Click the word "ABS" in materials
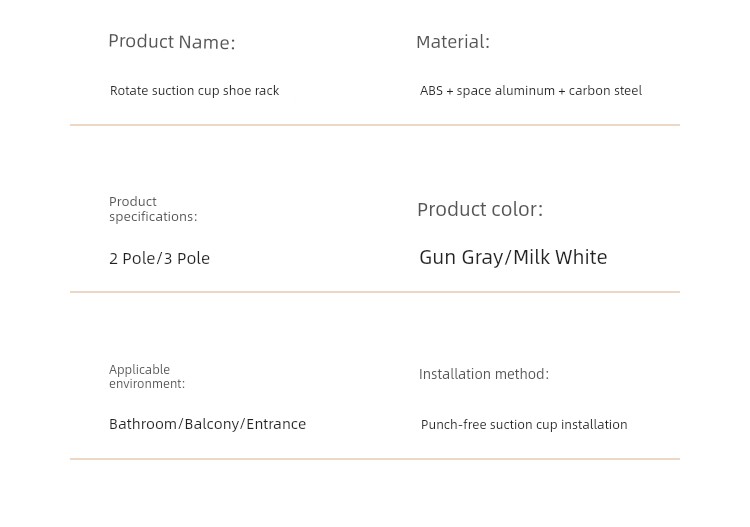 tap(431, 91)
